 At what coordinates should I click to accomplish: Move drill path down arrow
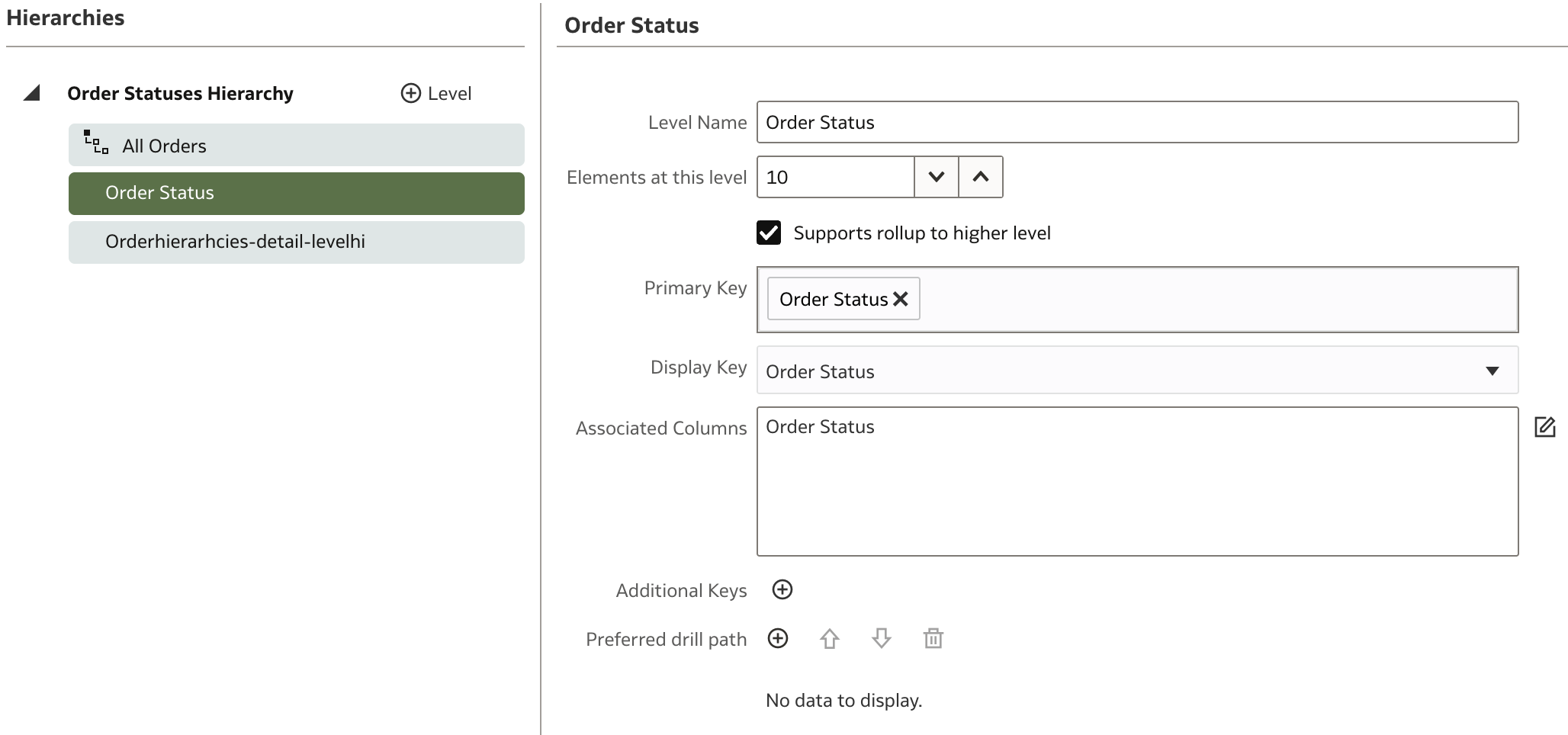(x=882, y=638)
